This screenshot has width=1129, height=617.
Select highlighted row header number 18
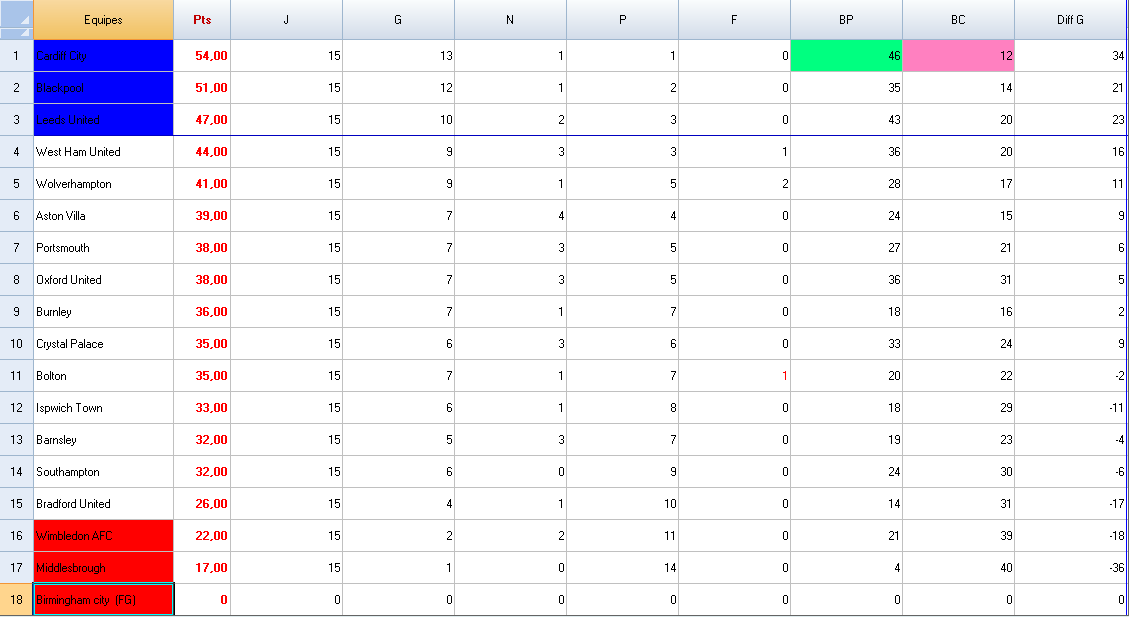(17, 600)
